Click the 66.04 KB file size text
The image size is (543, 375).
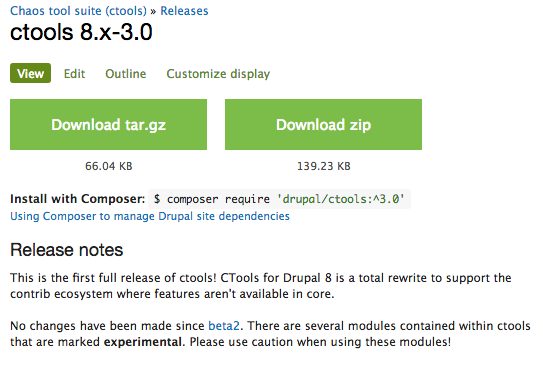[109, 166]
